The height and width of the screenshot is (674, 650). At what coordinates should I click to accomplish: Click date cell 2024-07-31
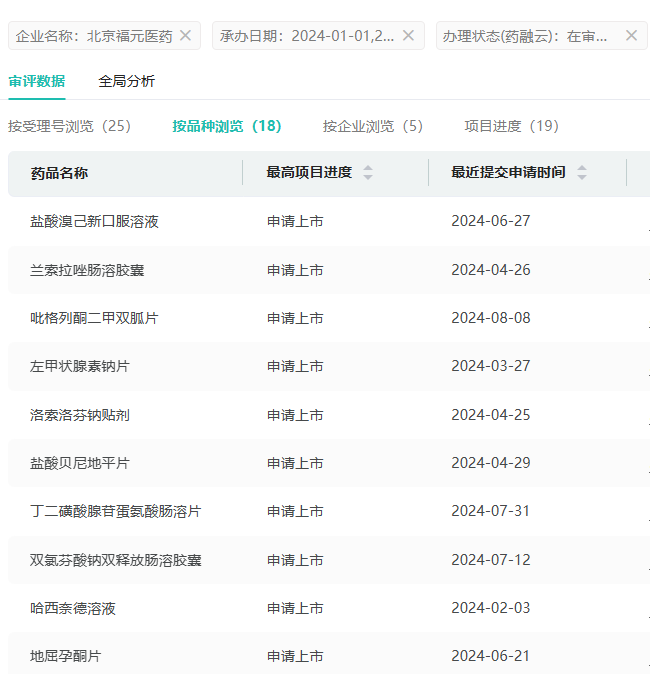click(x=491, y=511)
